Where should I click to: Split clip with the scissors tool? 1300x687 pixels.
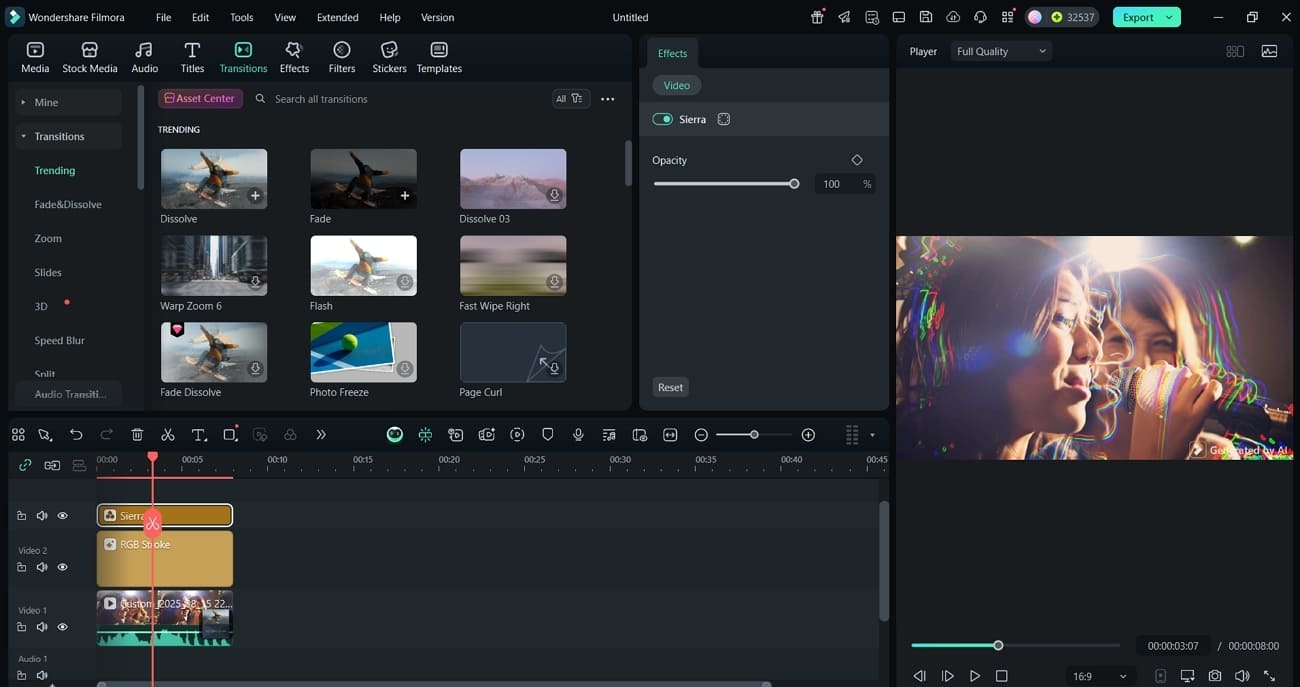(167, 435)
